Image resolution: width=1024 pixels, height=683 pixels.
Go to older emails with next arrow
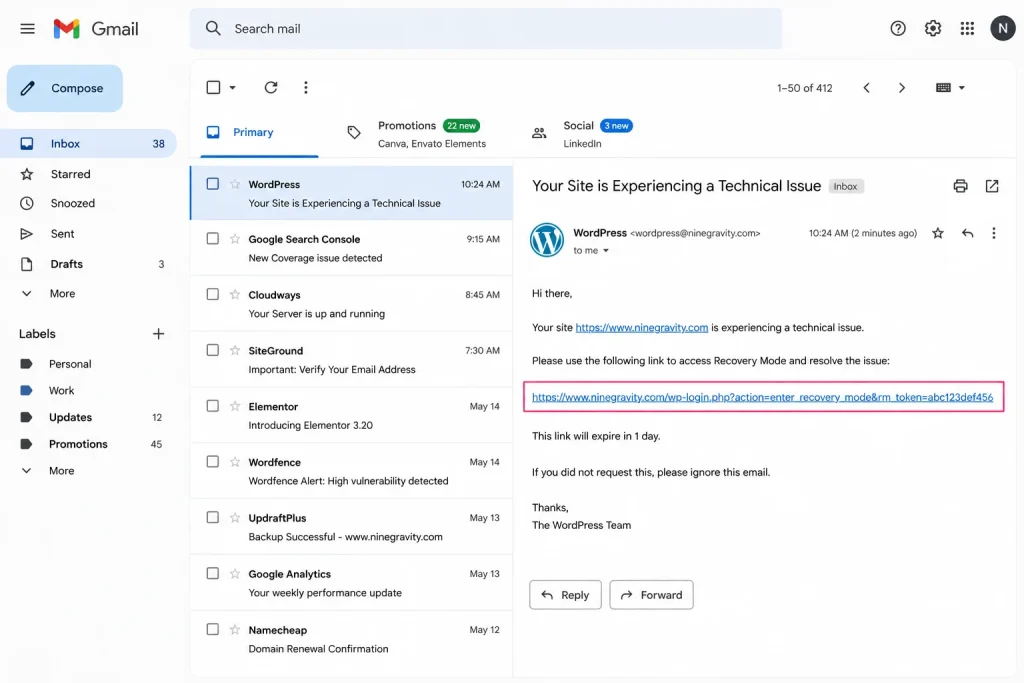902,87
